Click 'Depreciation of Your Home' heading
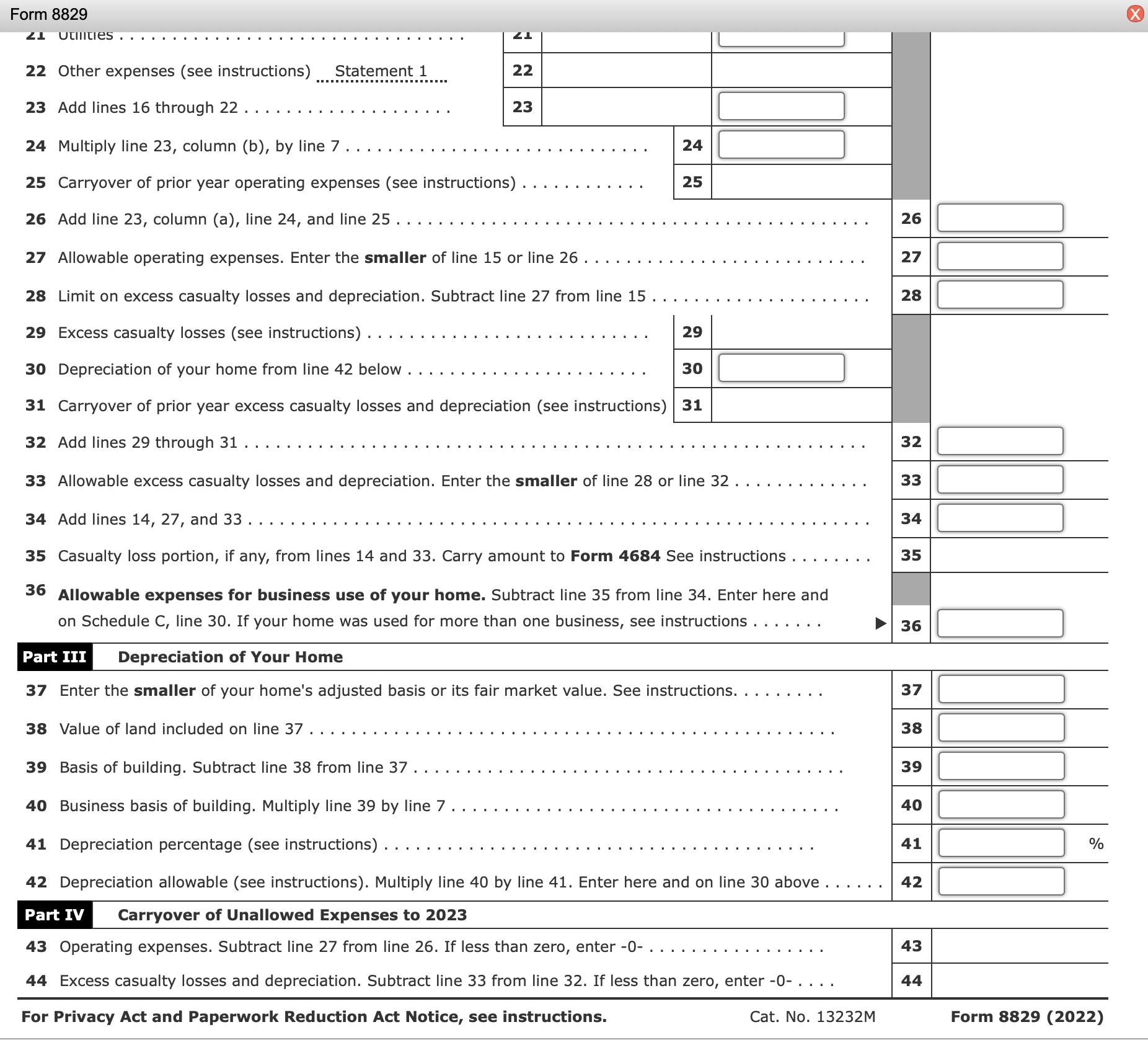This screenshot has height=1040, width=1148. click(230, 657)
